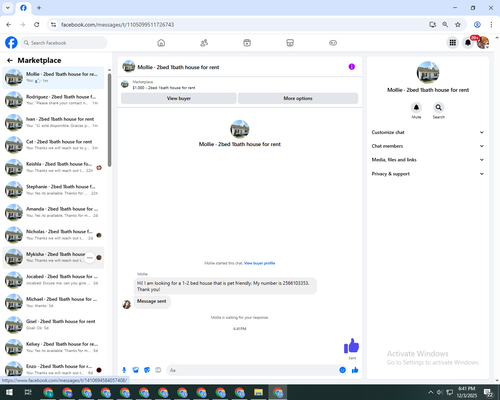Click the More options button
The height and width of the screenshot is (400, 500).
(x=298, y=98)
